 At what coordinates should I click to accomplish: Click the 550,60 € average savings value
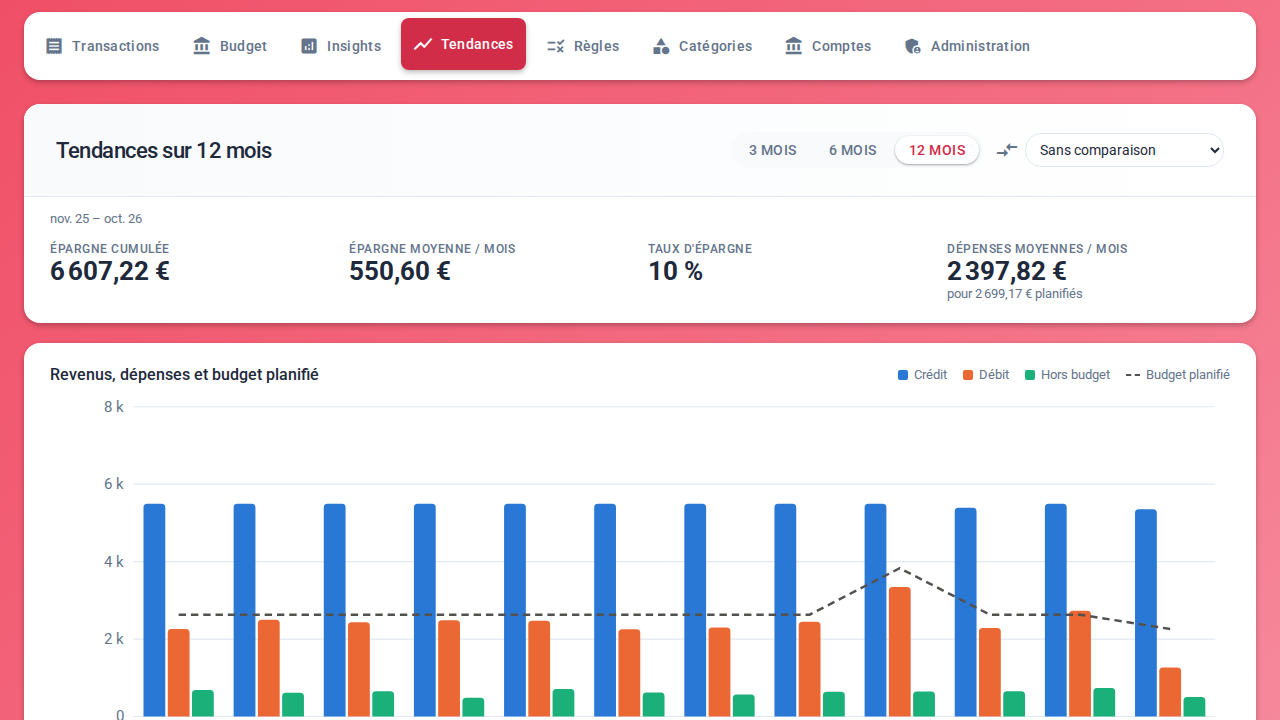pos(400,271)
